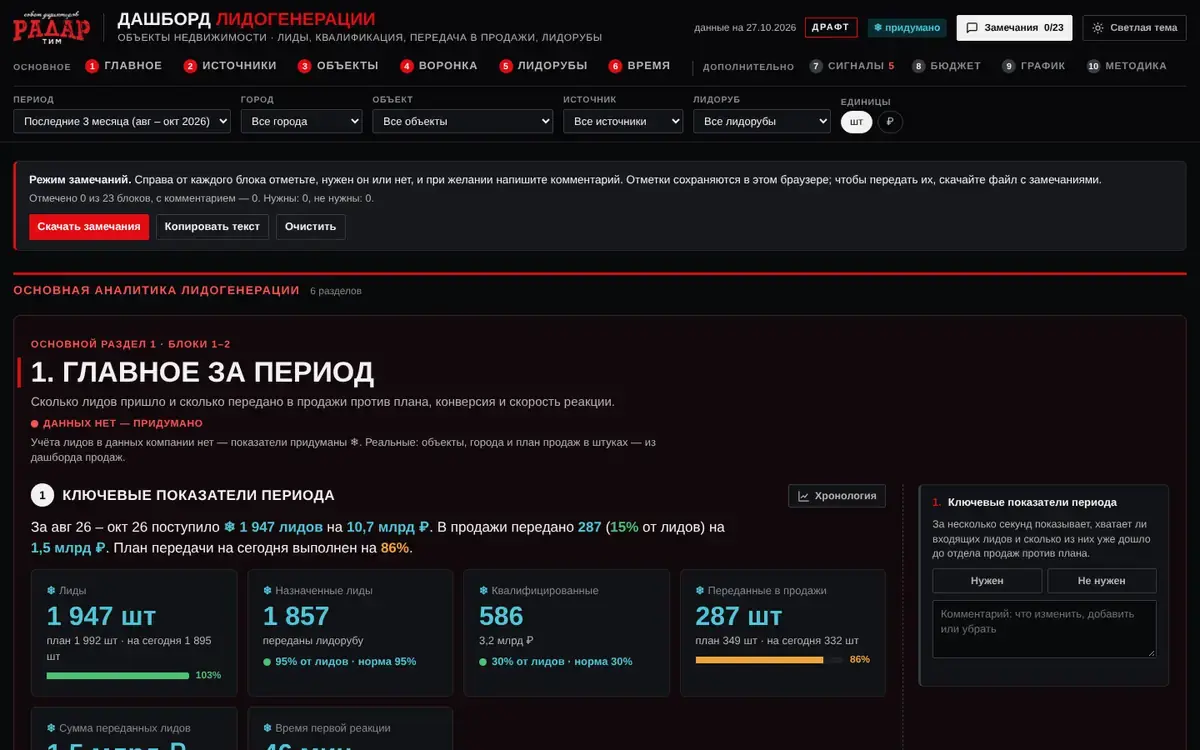Viewport: 1200px width, 750px height.
Task: Click the 86% progress bar on Переданные
Action: click(x=767, y=660)
